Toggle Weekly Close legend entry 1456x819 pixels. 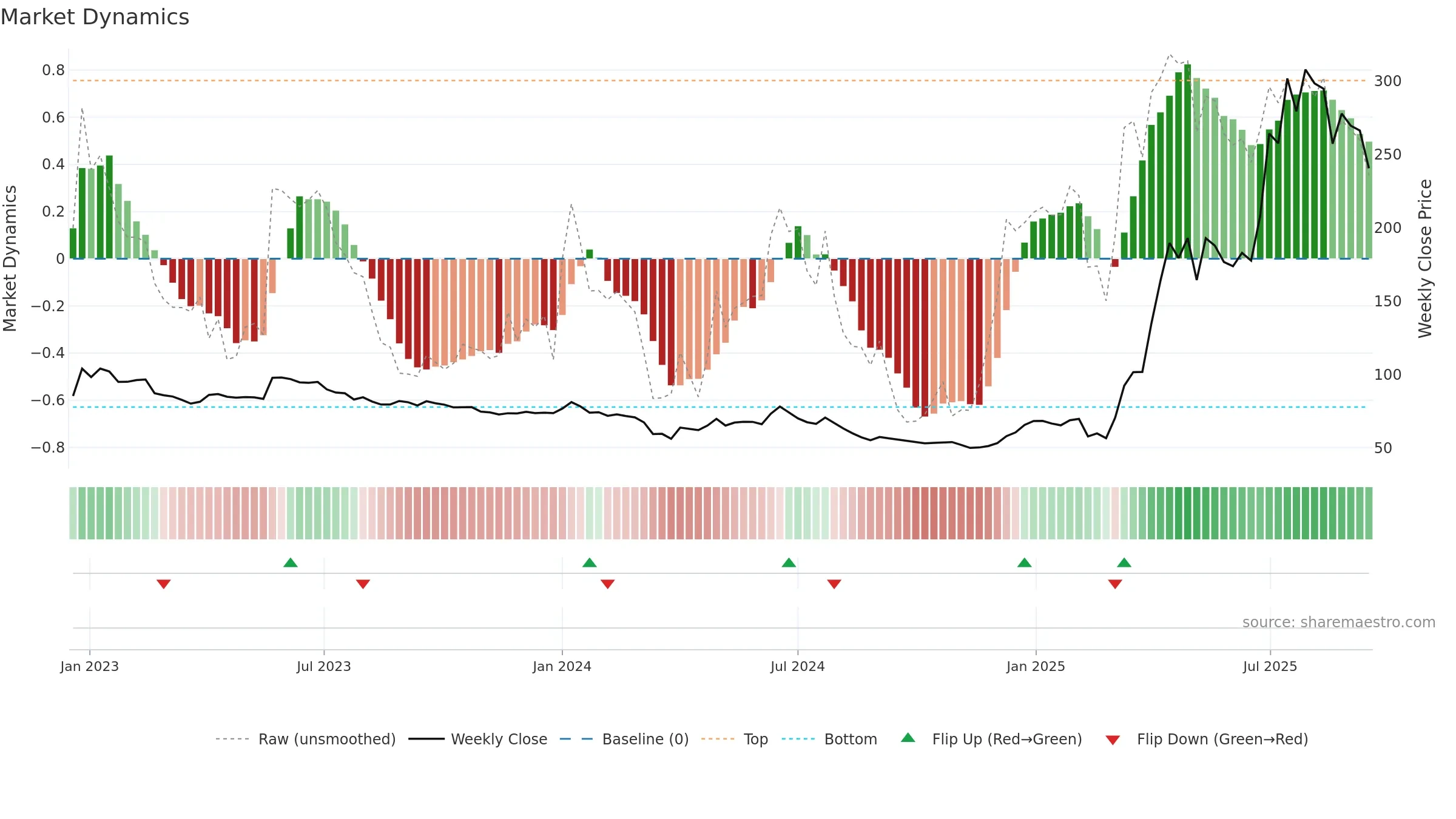pyautogui.click(x=478, y=739)
